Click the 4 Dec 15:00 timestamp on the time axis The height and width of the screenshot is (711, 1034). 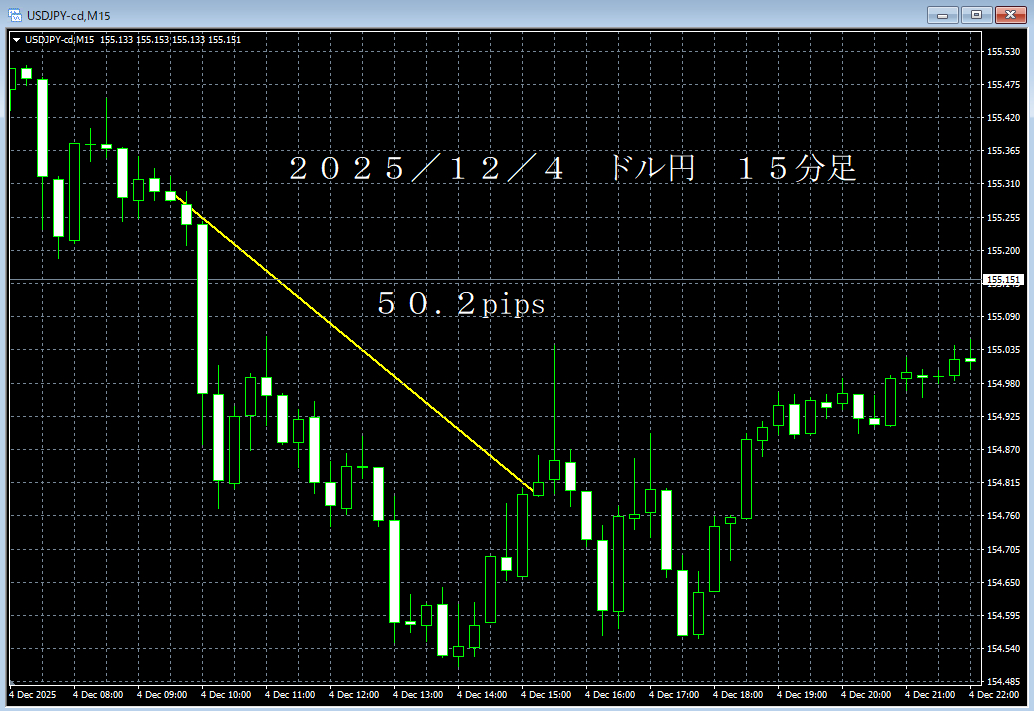(545, 694)
